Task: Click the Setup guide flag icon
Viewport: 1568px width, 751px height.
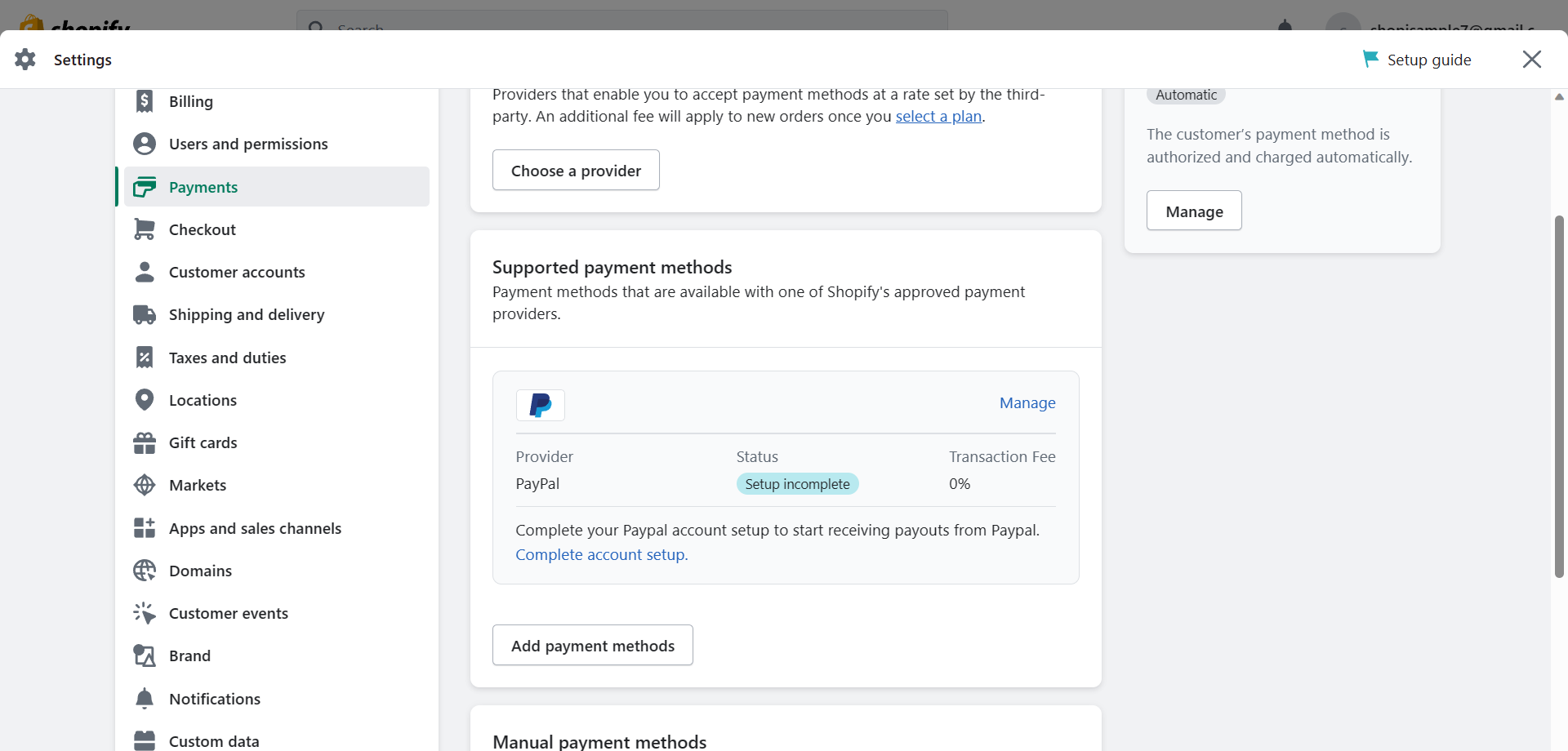Action: tap(1370, 59)
